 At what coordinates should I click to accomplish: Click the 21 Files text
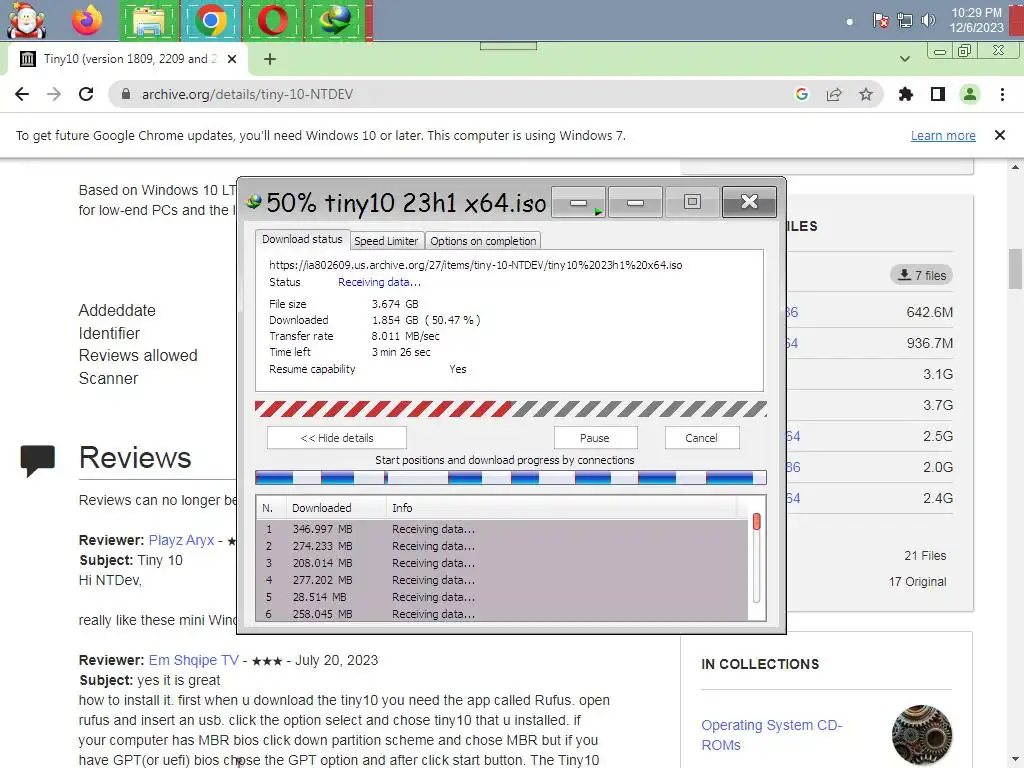click(925, 555)
